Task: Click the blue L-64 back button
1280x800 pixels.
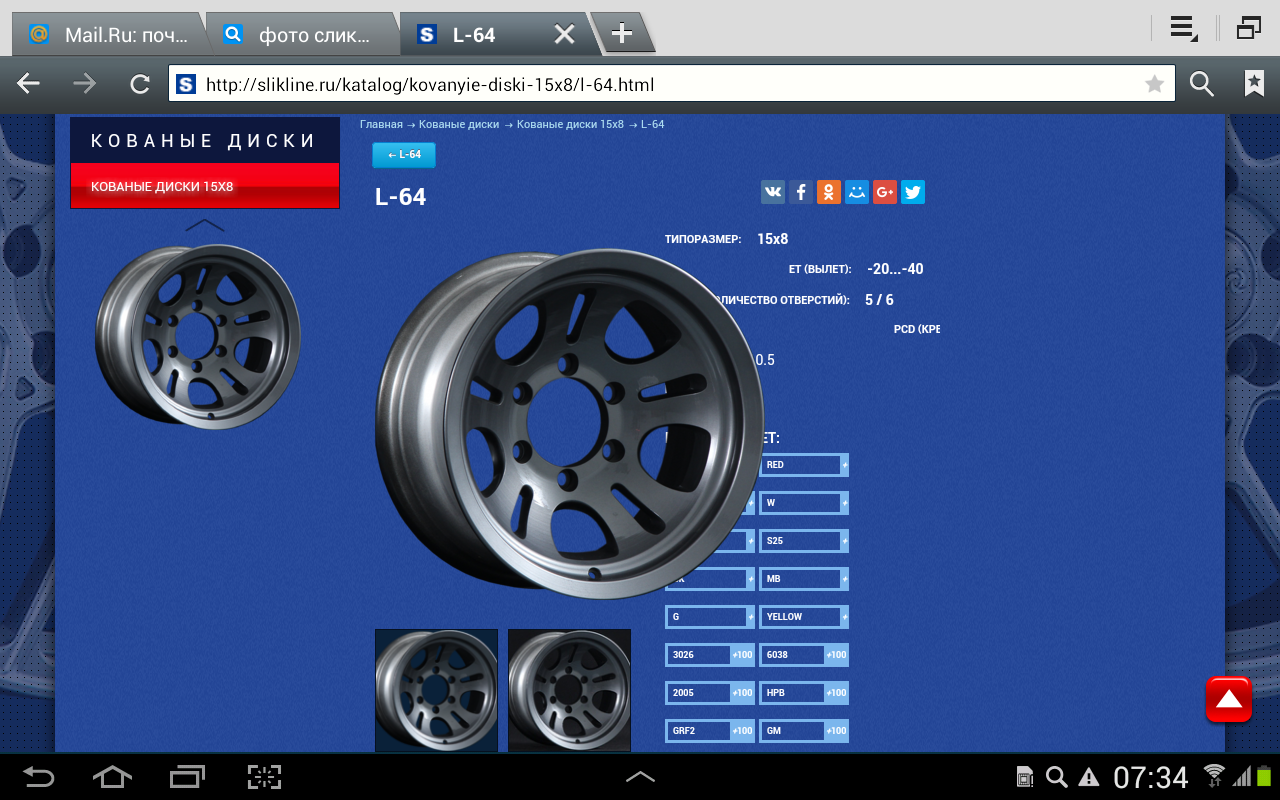Action: (x=404, y=155)
